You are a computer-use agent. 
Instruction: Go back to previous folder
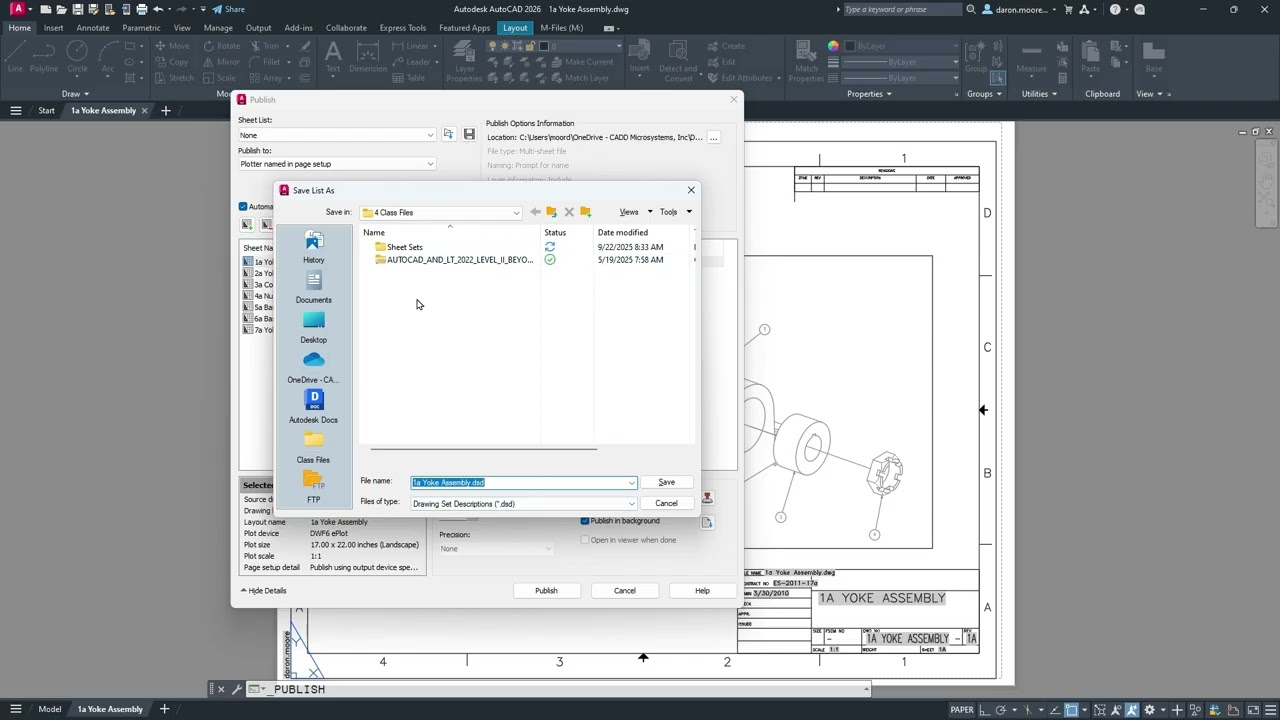pos(535,212)
